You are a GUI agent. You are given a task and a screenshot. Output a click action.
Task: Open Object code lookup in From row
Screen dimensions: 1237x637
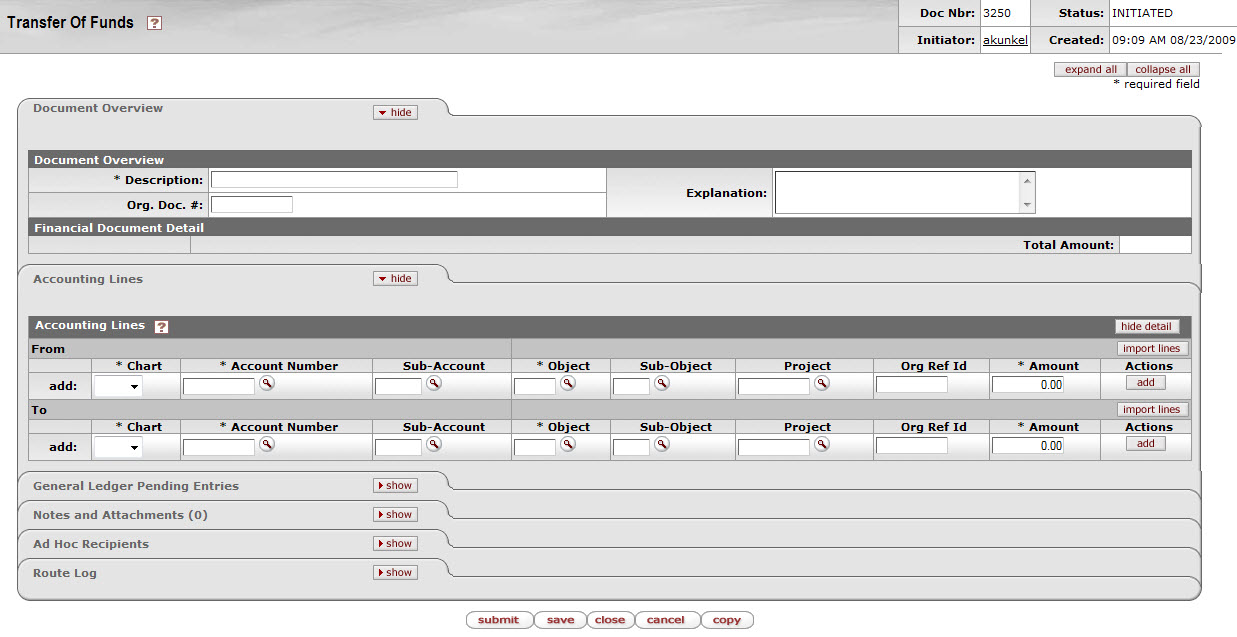(x=567, y=384)
